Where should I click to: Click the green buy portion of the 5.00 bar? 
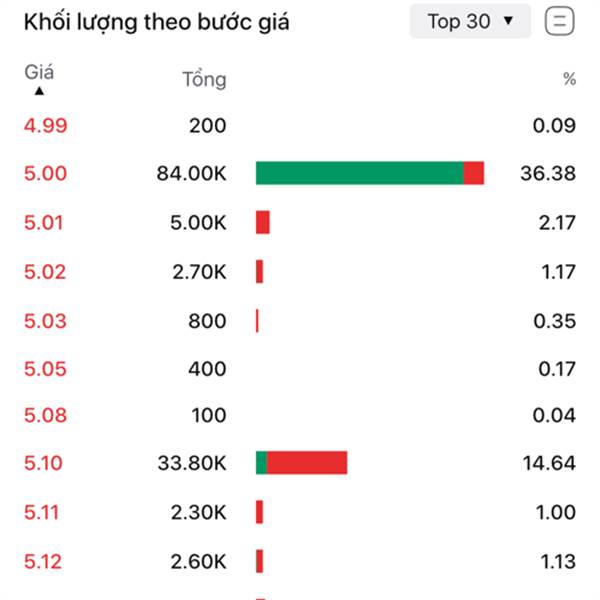pos(360,173)
